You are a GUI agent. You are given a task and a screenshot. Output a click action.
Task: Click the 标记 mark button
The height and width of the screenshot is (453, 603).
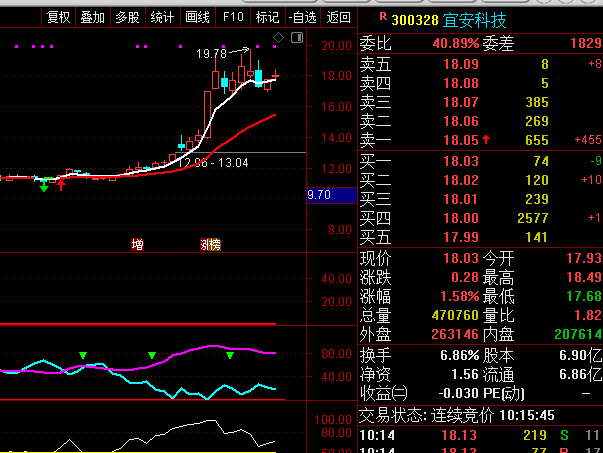pos(267,17)
